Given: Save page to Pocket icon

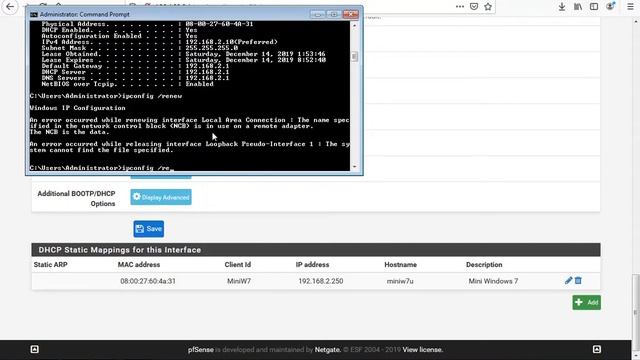Looking at the screenshot, I should tap(474, 7).
